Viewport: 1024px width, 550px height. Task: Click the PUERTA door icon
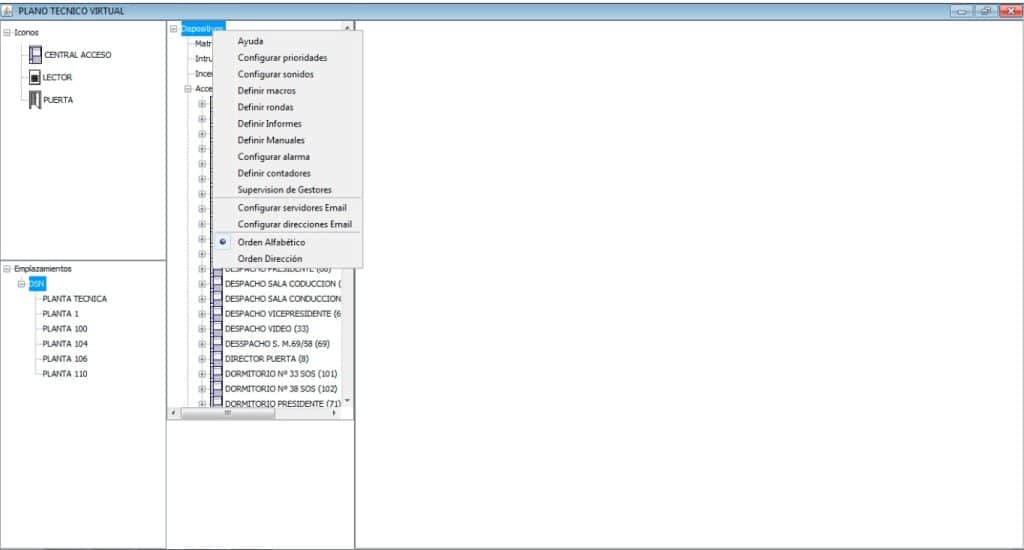tap(35, 100)
